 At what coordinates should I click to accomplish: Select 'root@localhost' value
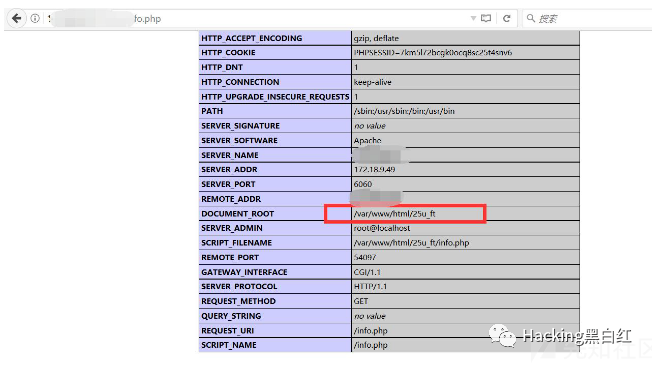point(382,228)
